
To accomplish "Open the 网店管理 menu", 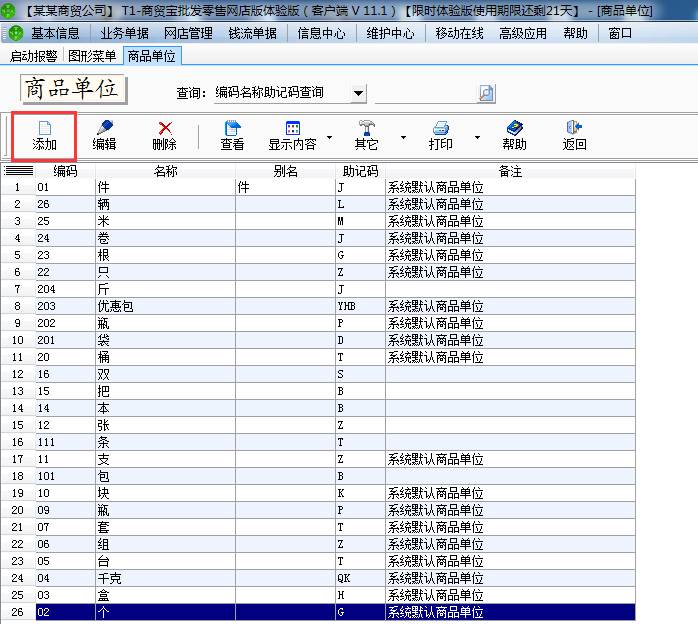I will pos(188,33).
